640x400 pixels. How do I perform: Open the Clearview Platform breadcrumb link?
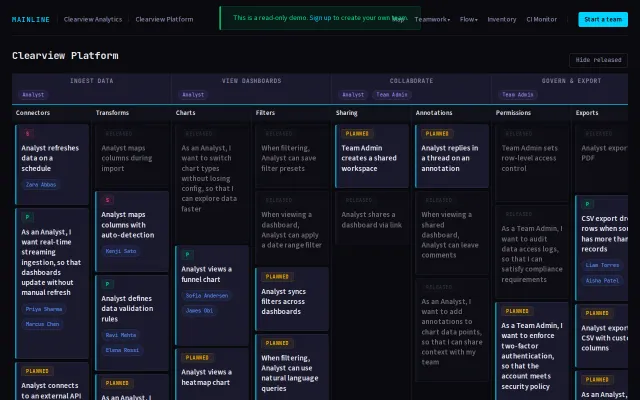click(x=164, y=19)
